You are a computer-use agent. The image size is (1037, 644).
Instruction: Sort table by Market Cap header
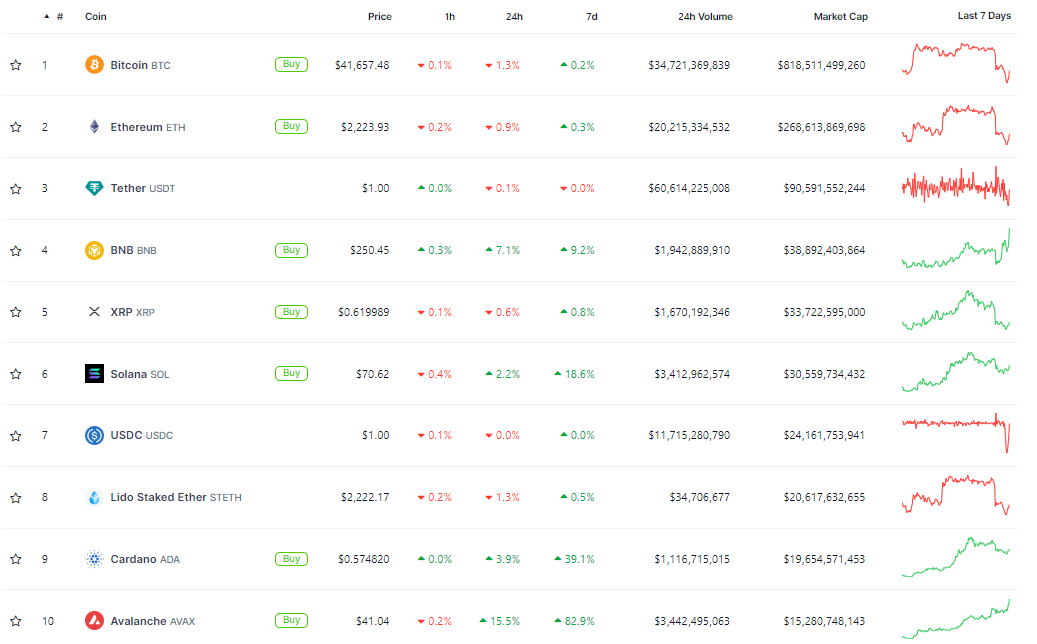[840, 17]
